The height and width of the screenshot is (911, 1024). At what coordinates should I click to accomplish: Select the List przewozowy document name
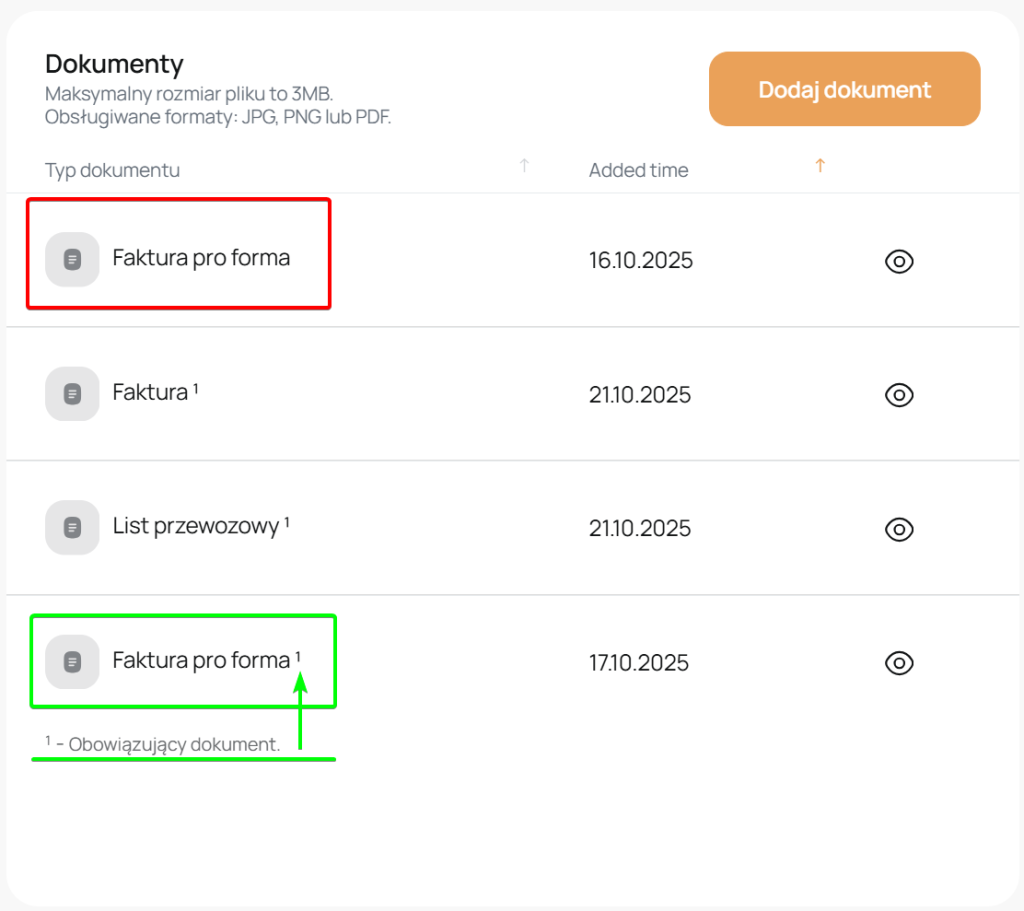(195, 526)
